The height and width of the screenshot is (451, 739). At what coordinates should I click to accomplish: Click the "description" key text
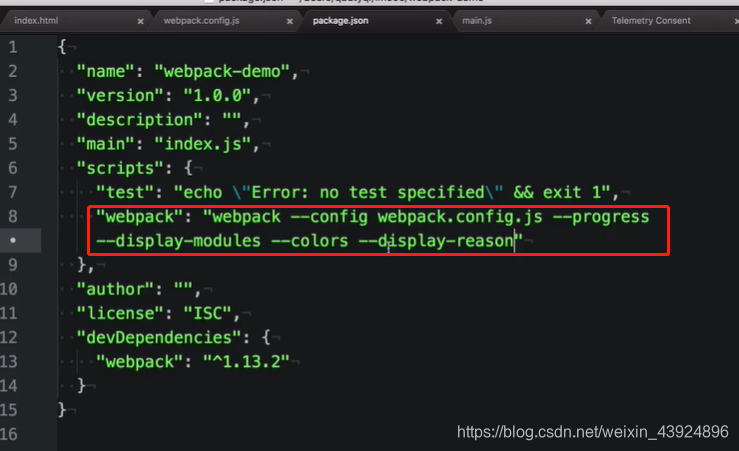click(x=140, y=120)
